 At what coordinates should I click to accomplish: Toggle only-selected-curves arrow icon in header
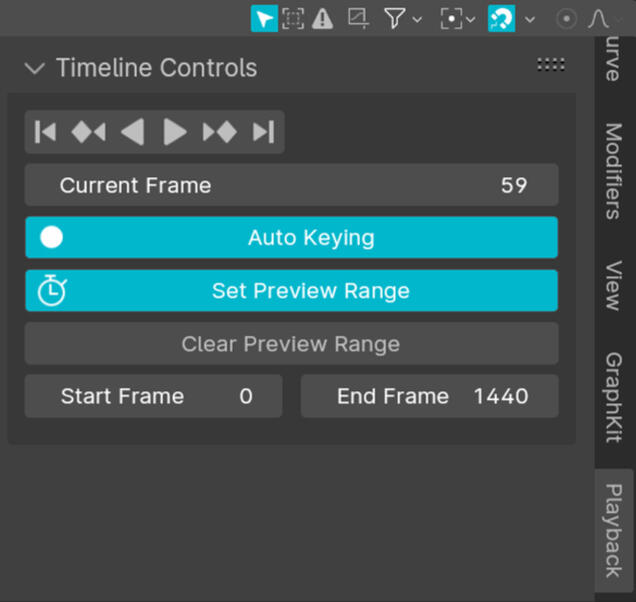point(264,18)
